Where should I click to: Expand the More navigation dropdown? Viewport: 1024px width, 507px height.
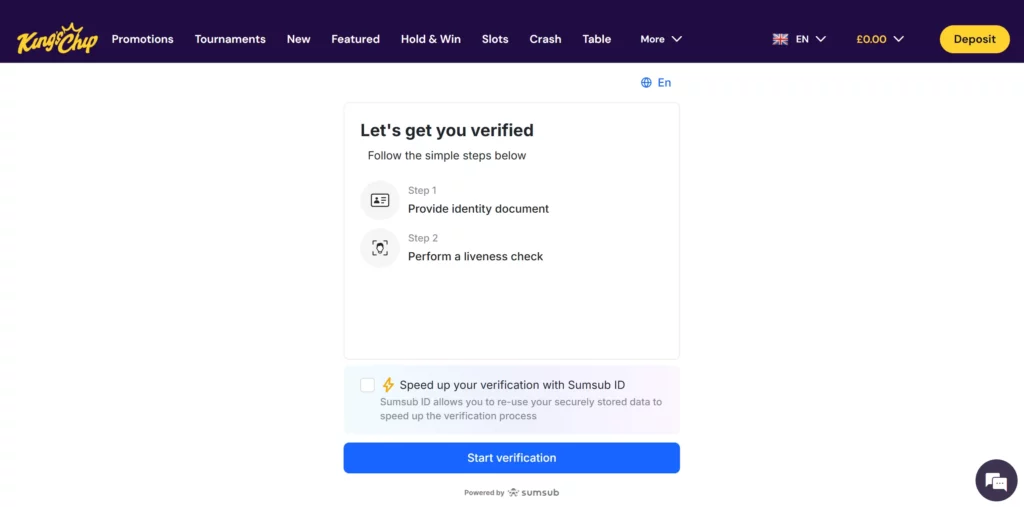click(x=661, y=39)
